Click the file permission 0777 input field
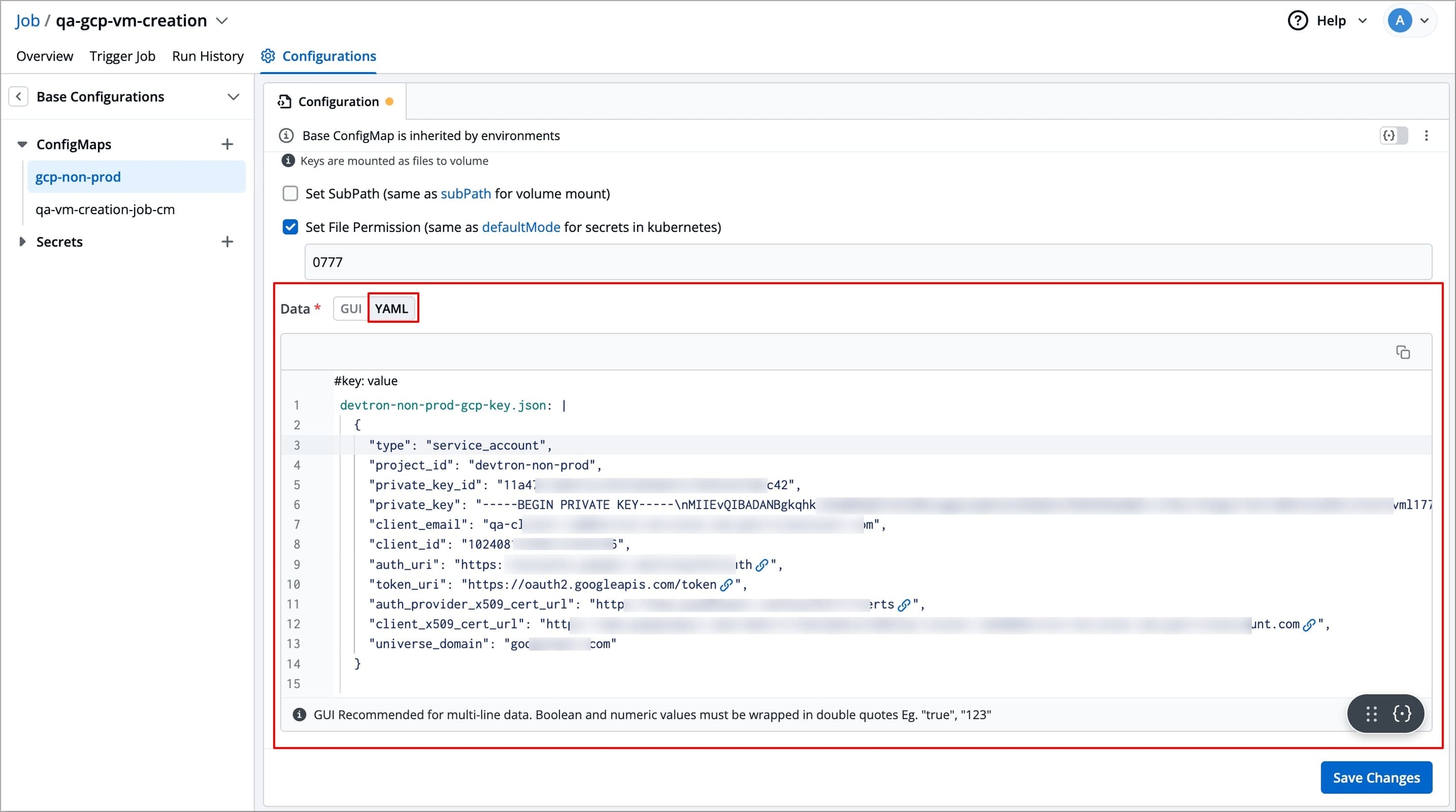This screenshot has height=812, width=1456. [868, 262]
